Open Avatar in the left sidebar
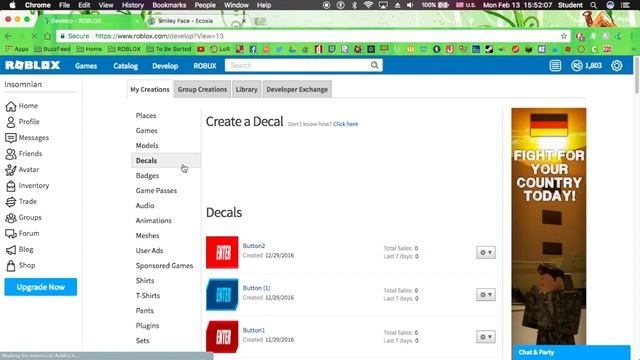The width and height of the screenshot is (640, 360). pyautogui.click(x=22, y=169)
